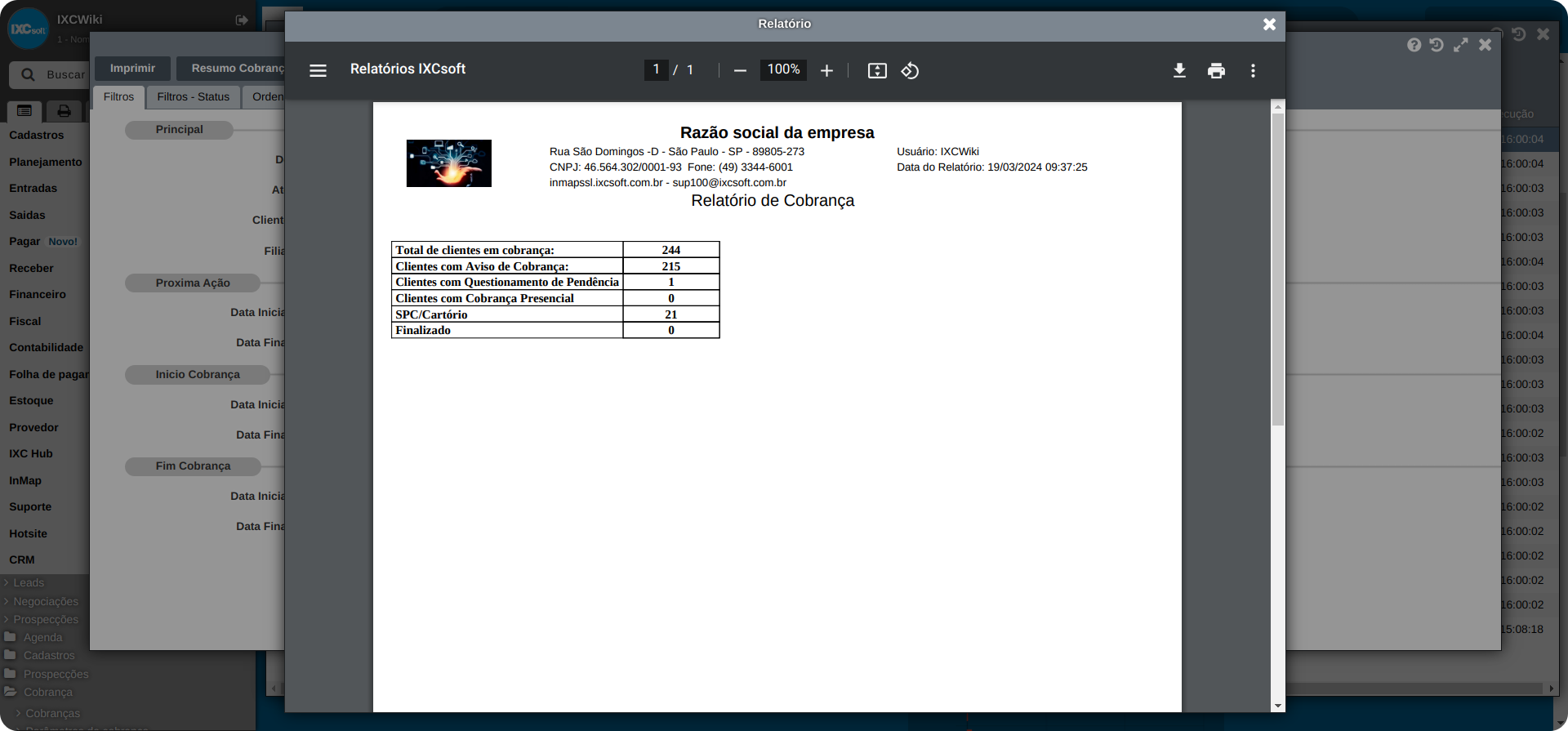The width and height of the screenshot is (1568, 731).
Task: Click the horizontal scrollbar left arrow
Action: coord(274,689)
